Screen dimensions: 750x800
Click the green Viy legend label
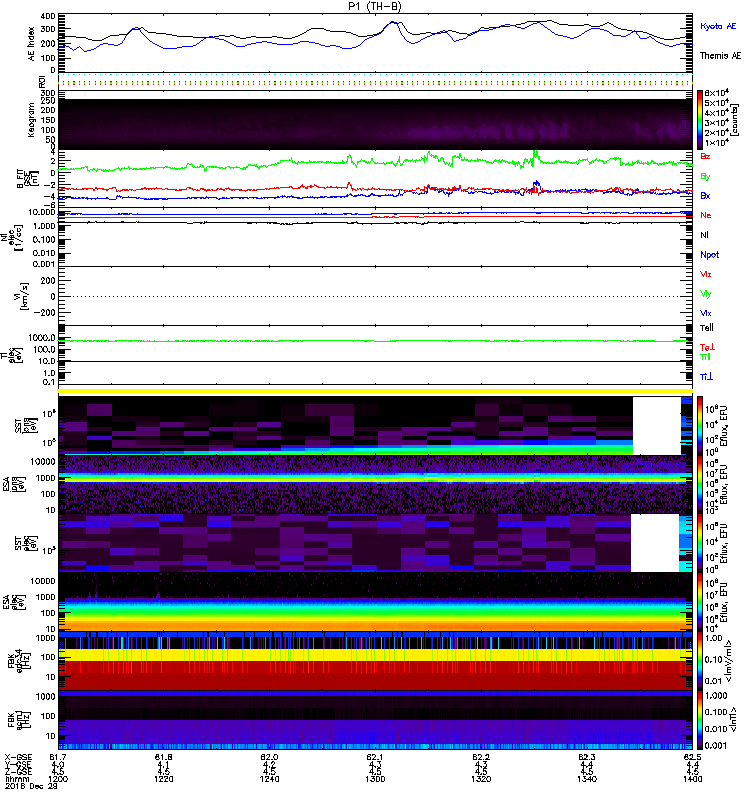coord(706,294)
